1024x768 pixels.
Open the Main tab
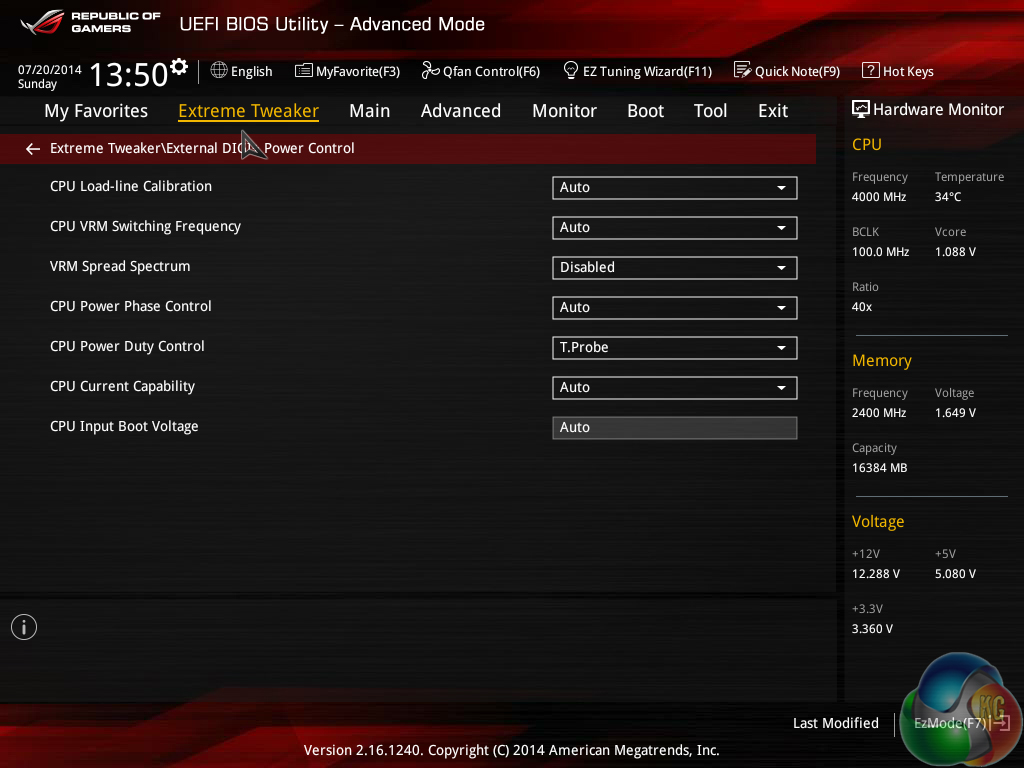point(370,111)
